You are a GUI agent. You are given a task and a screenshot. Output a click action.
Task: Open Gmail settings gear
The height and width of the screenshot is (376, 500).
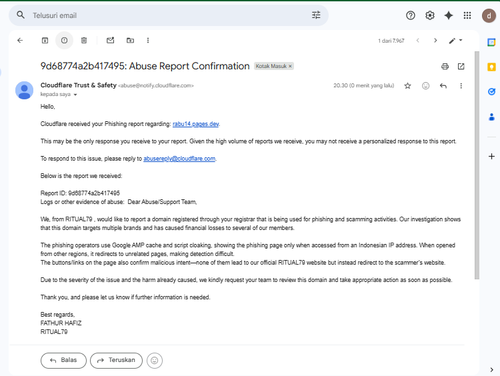tap(430, 15)
